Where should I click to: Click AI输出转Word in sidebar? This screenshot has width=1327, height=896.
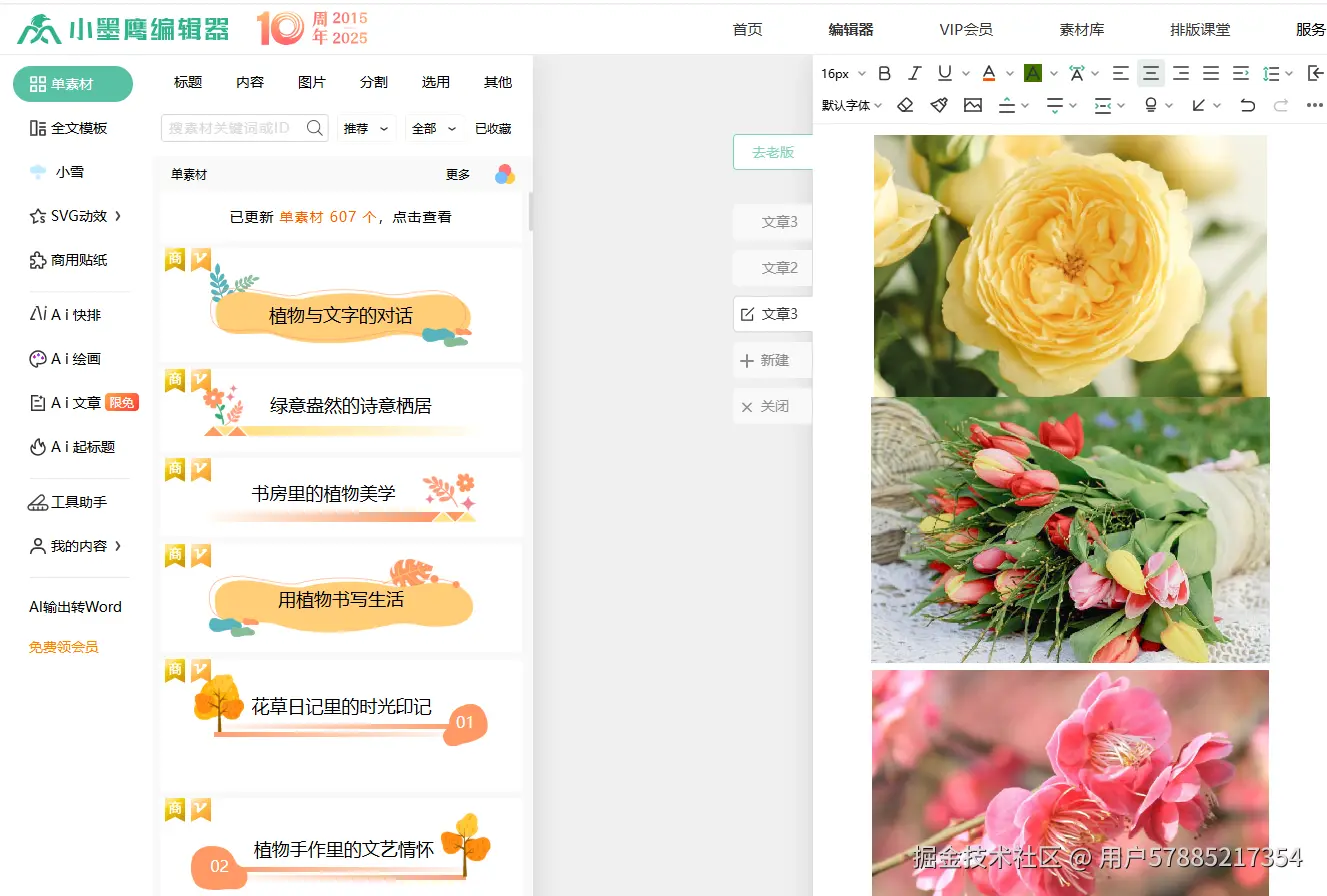tap(75, 607)
